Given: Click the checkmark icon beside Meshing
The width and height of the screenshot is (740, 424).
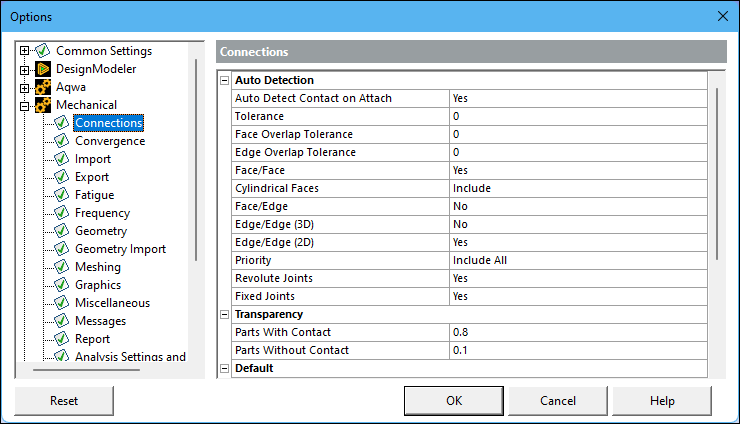Looking at the screenshot, I should pyautogui.click(x=62, y=267).
